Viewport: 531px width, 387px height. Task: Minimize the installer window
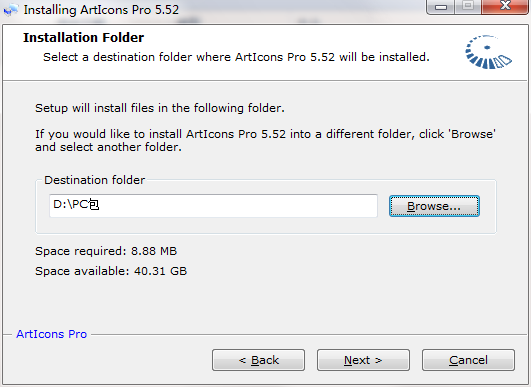click(441, 7)
